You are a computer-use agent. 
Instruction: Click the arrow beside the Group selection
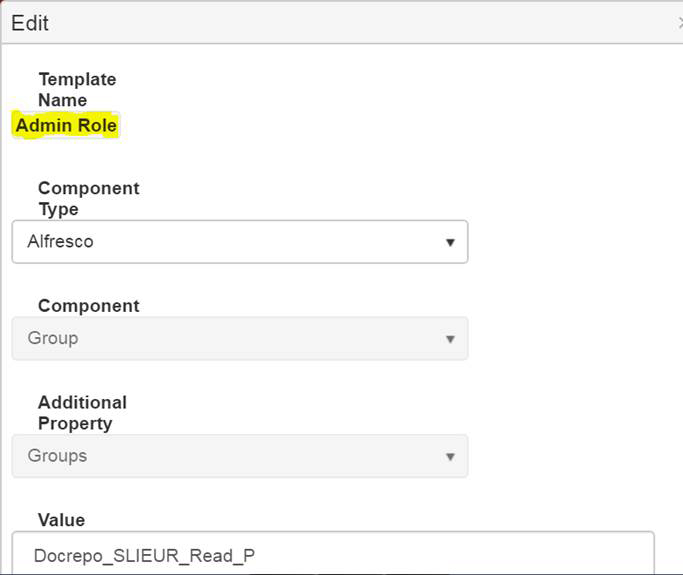coord(450,339)
